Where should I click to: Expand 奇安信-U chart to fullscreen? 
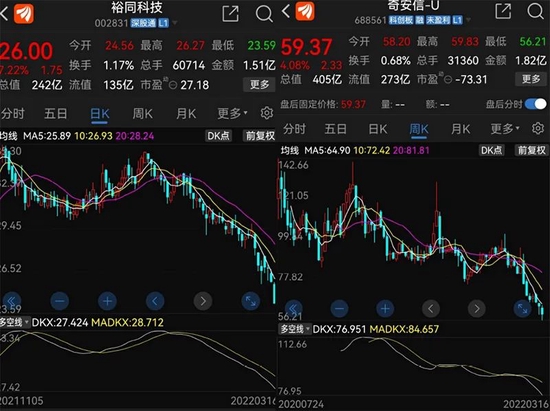(522, 309)
